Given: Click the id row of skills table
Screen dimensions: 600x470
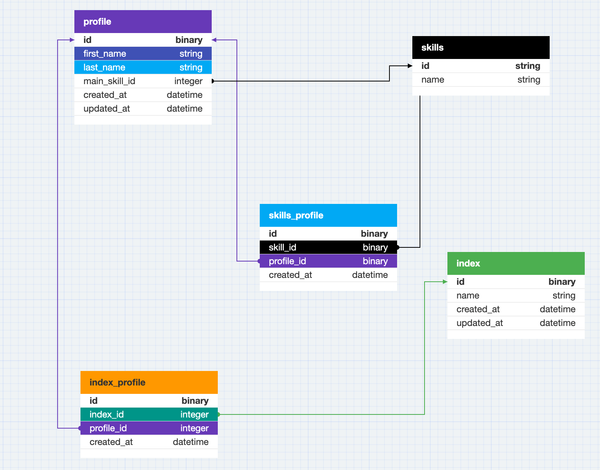Looking at the screenshot, I should coord(481,66).
